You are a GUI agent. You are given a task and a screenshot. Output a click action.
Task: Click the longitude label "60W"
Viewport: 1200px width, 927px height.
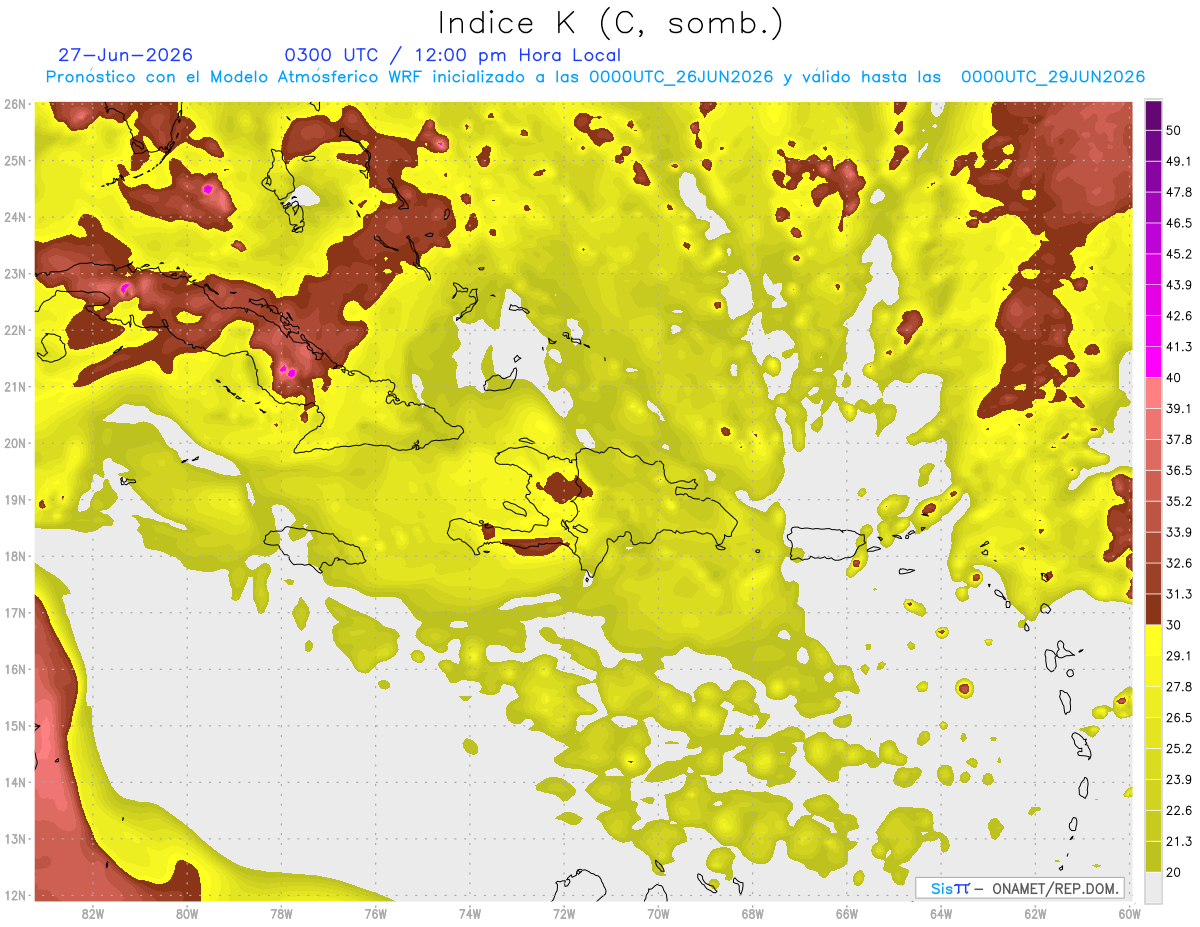coord(1129,913)
